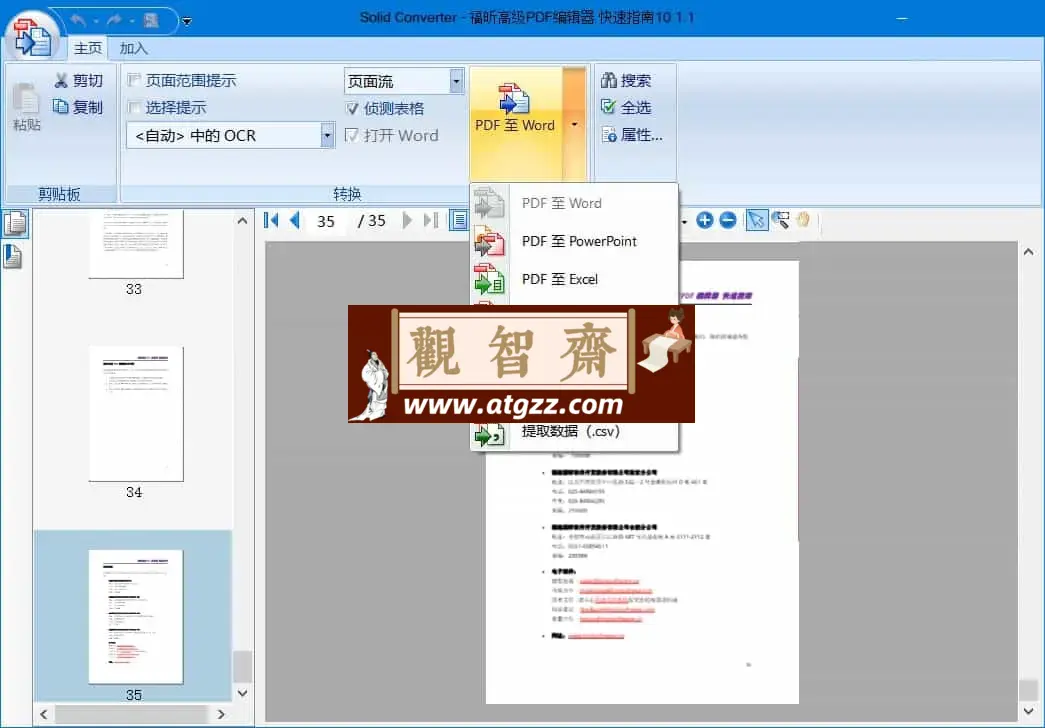The image size is (1045, 728).
Task: Go to previous page arrow
Action: [295, 220]
